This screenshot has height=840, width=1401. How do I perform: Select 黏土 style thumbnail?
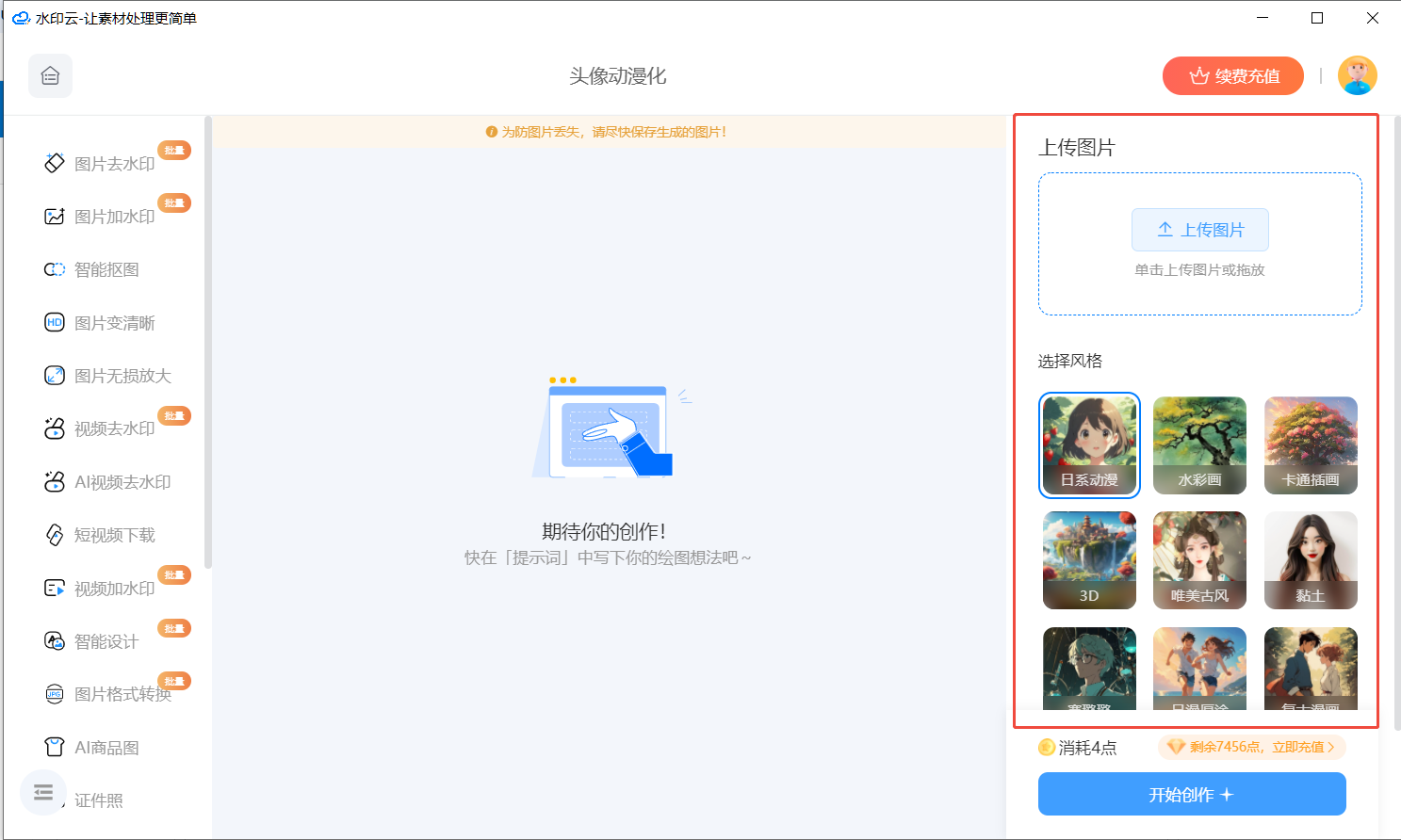coord(1311,560)
